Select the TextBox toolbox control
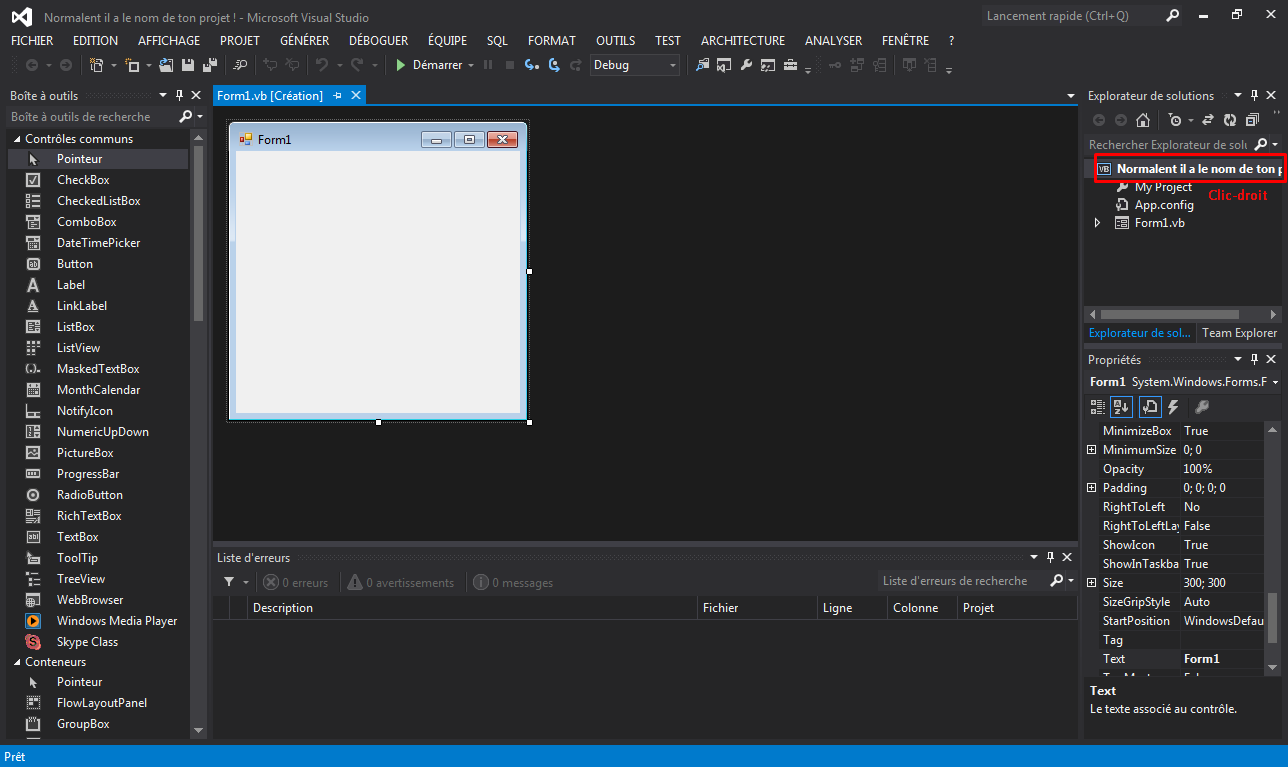The image size is (1288, 767). point(98,537)
